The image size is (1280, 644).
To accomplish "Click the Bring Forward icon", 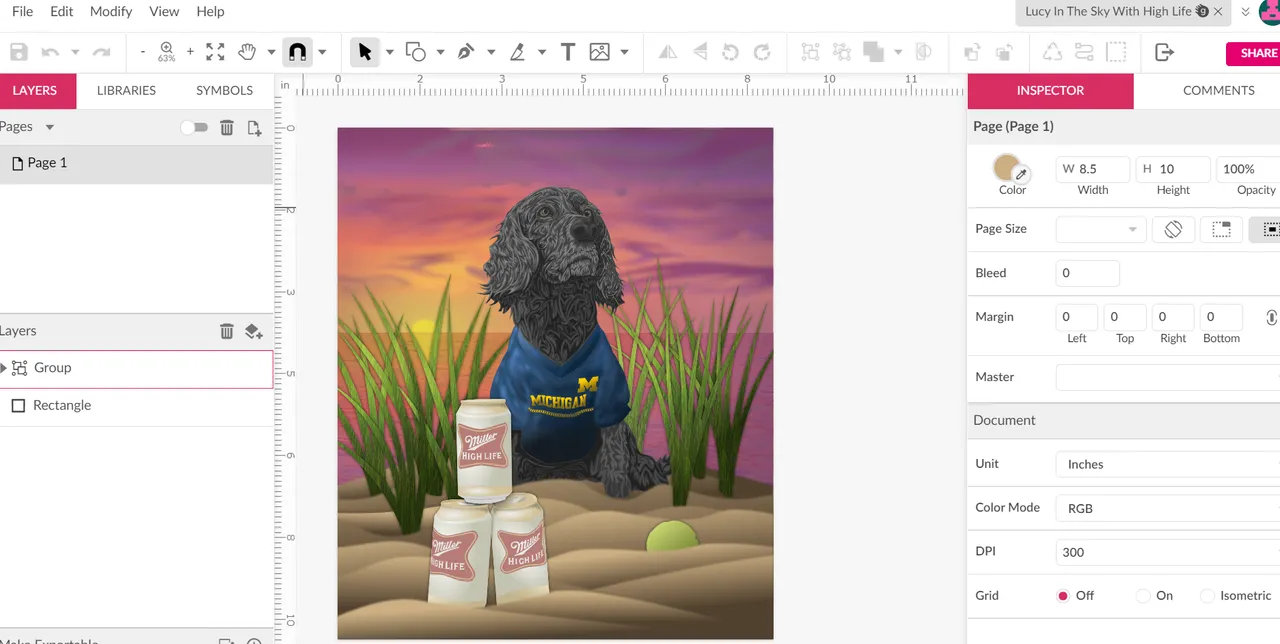I will click(972, 52).
